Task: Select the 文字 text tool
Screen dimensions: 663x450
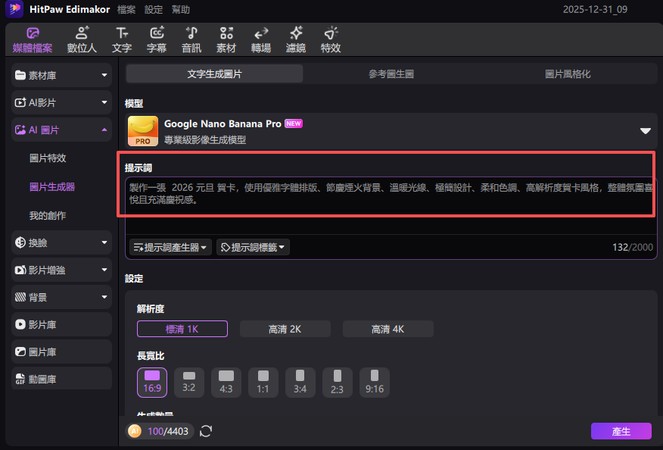Action: click(x=122, y=40)
